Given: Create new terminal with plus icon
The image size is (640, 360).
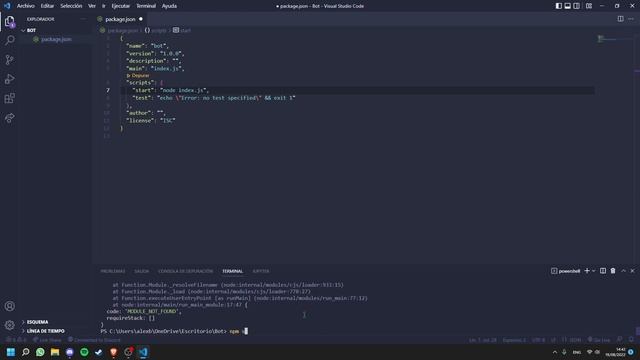Looking at the screenshot, I should [x=587, y=271].
